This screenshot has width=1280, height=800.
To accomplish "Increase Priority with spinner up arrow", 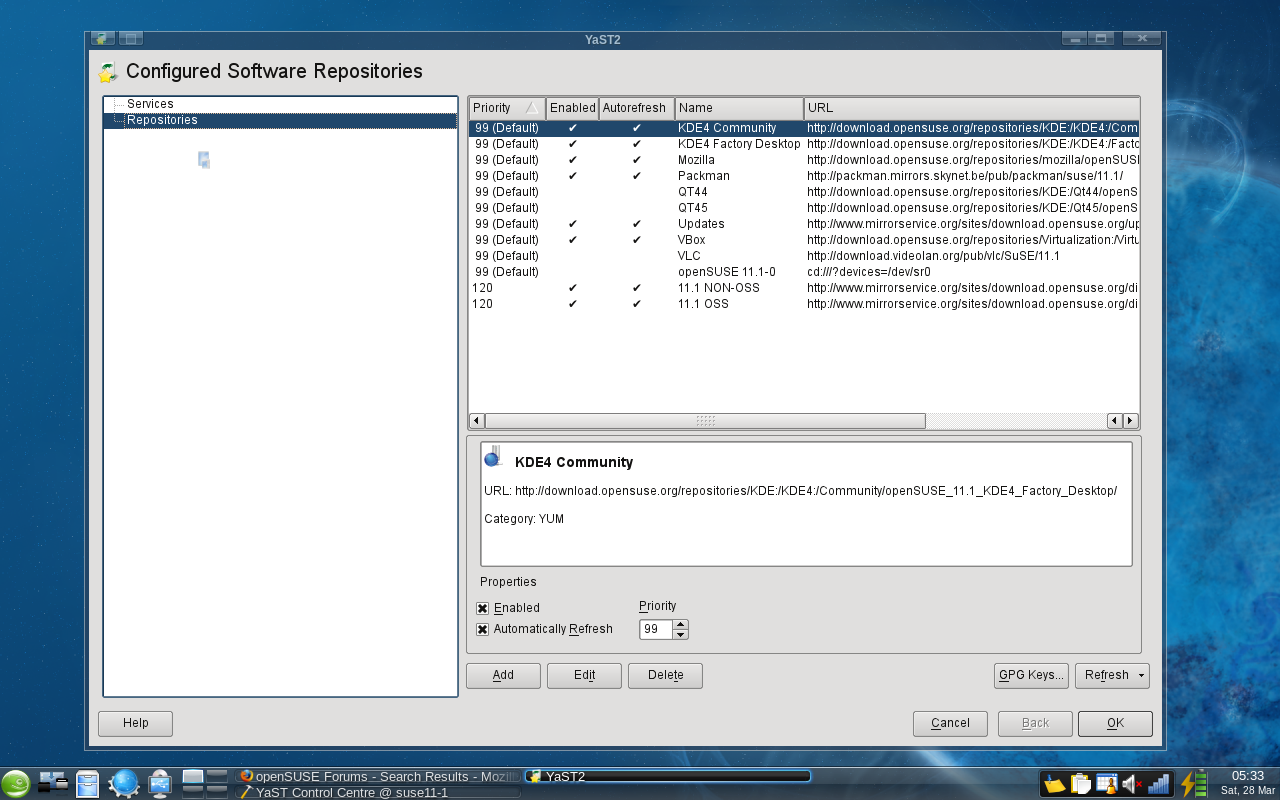I will (x=681, y=624).
